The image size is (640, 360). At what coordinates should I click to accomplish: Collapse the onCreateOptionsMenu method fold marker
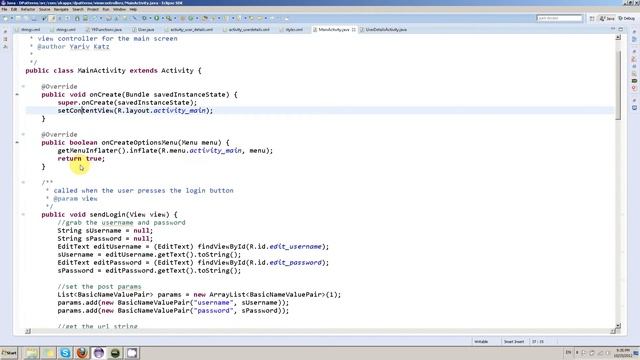coord(23,134)
